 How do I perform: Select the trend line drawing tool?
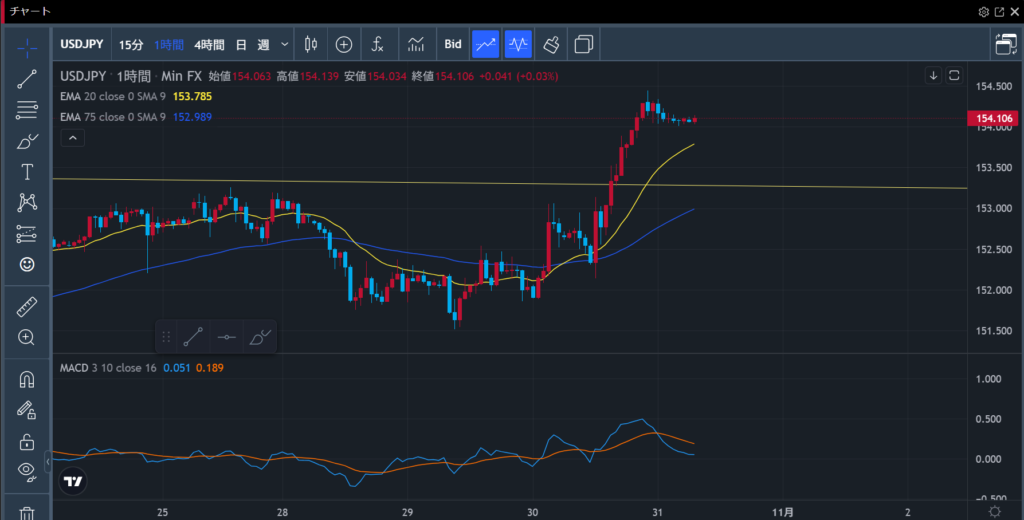(x=27, y=79)
